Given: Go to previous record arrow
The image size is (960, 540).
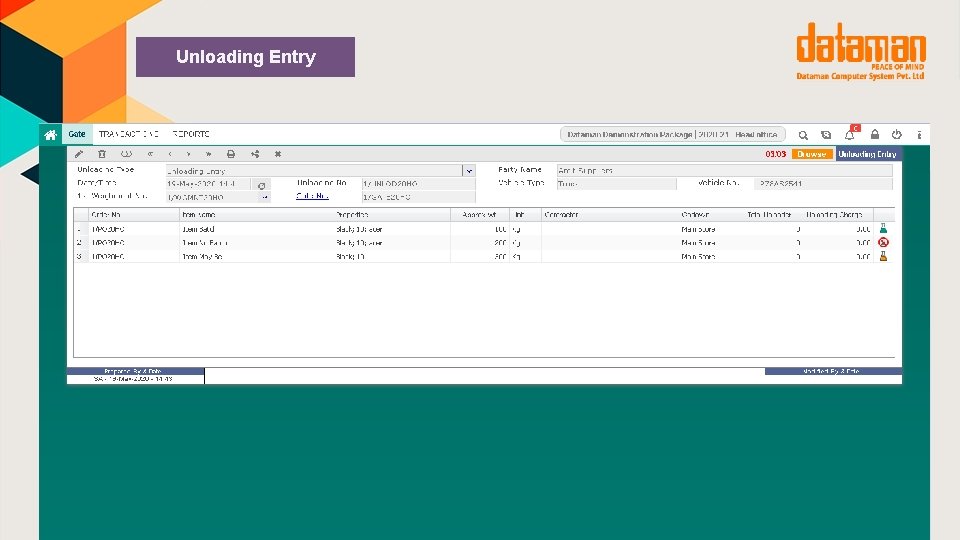Looking at the screenshot, I should tap(170, 154).
